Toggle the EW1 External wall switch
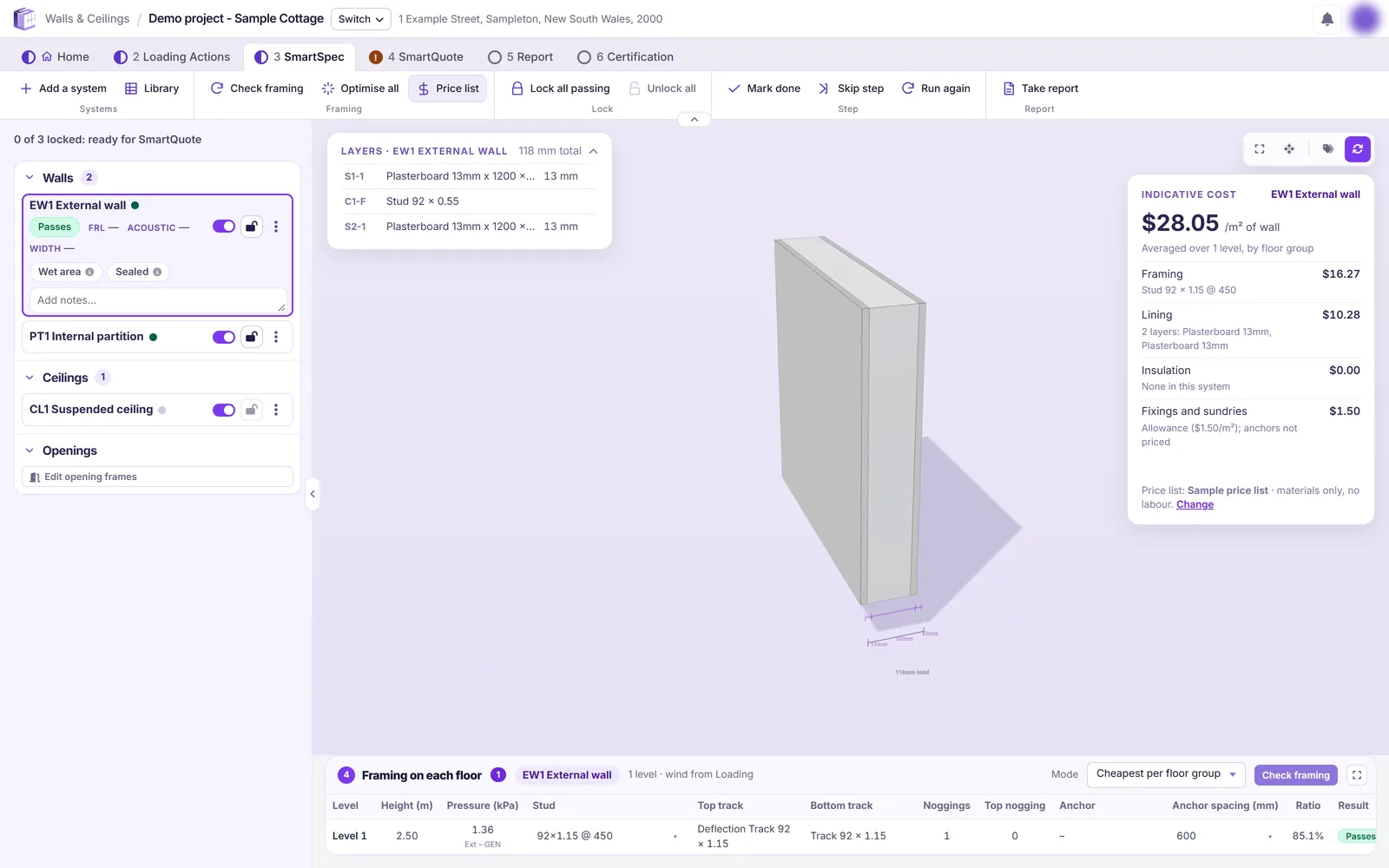The height and width of the screenshot is (868, 1389). tap(224, 227)
